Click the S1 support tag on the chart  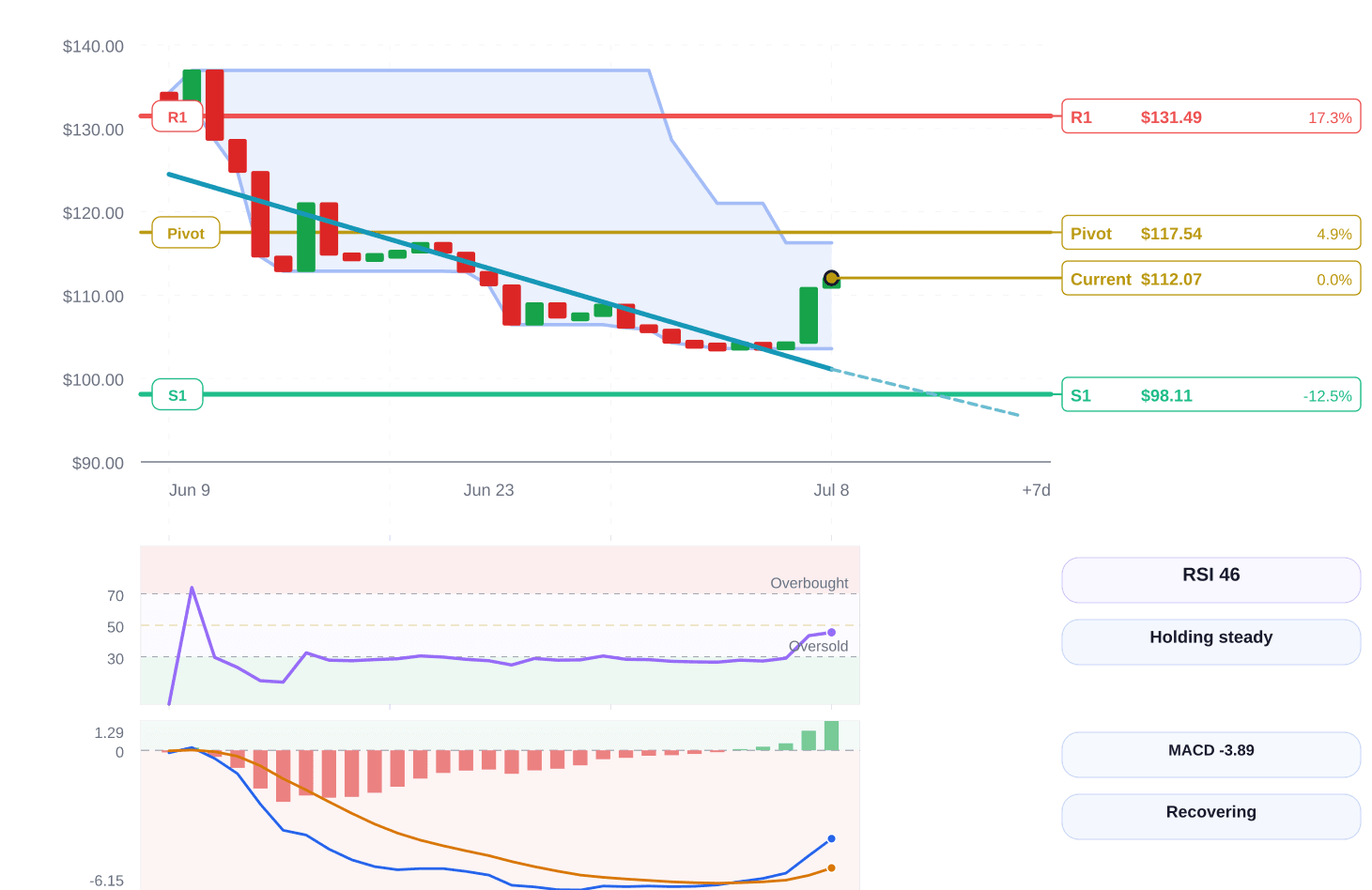177,395
